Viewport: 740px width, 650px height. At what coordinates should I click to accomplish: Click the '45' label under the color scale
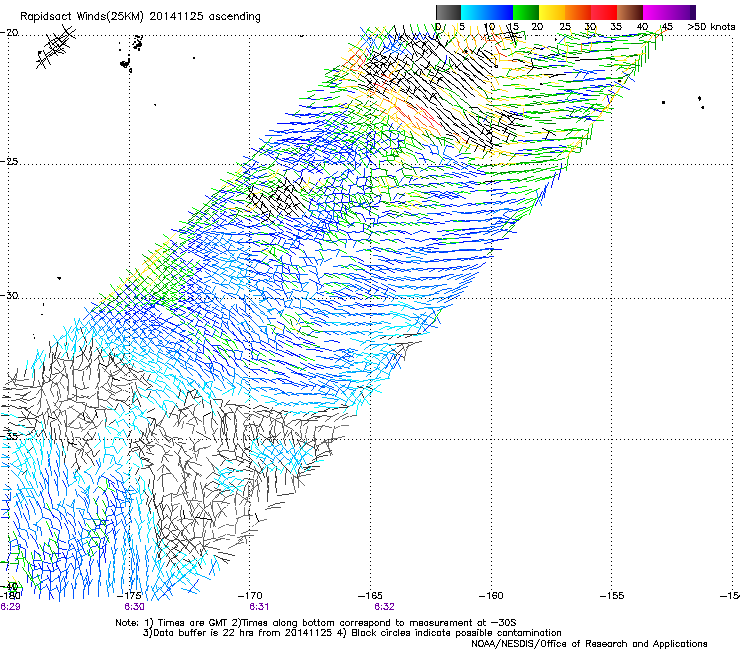(x=667, y=27)
